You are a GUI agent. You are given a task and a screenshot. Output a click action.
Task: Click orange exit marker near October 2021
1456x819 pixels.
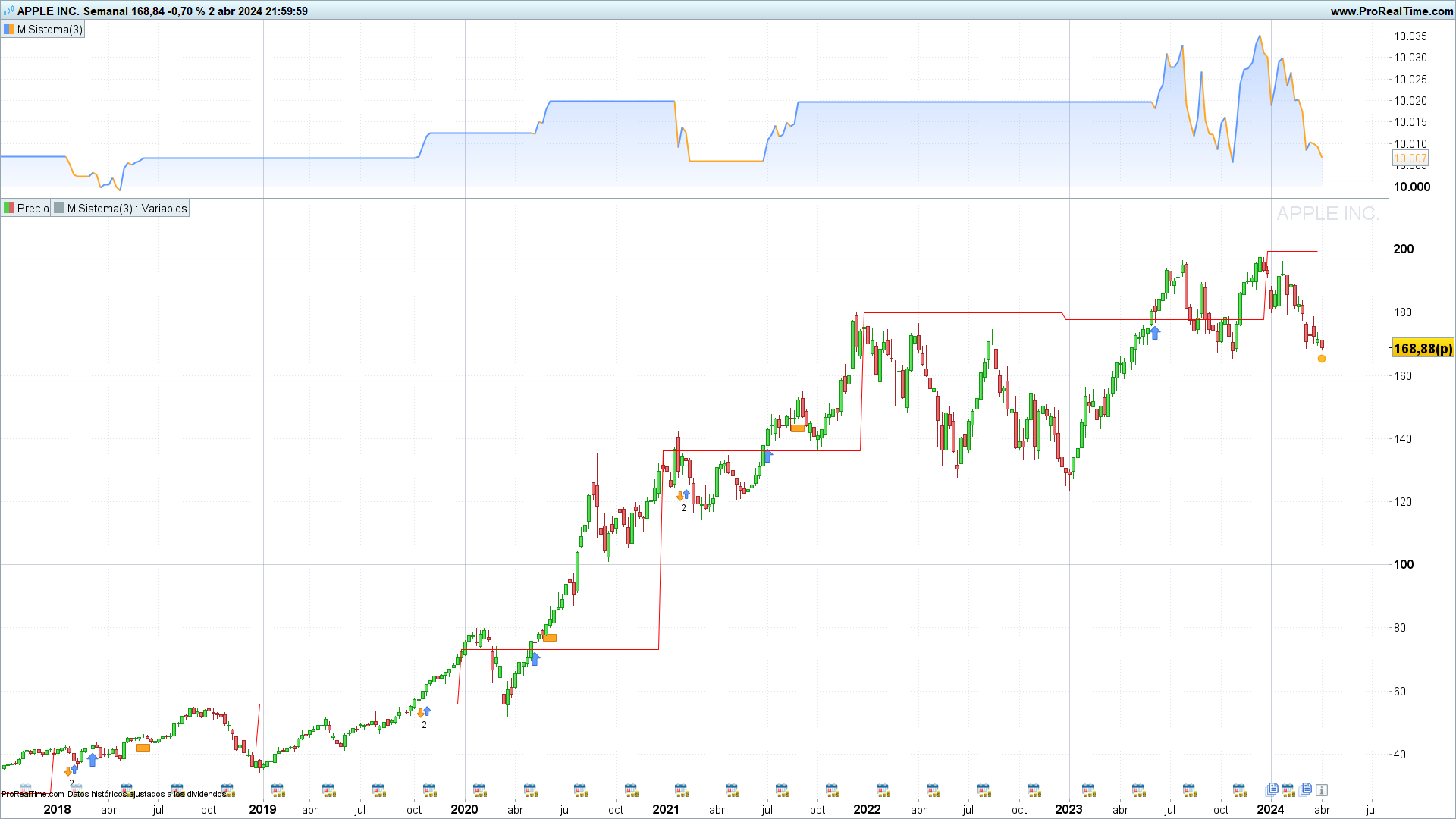[797, 428]
